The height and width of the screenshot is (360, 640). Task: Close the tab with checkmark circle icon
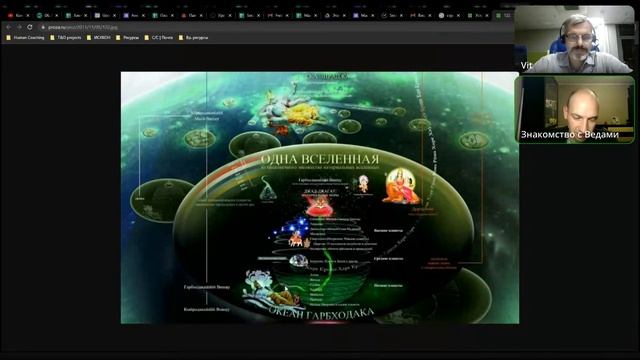pos(402,16)
